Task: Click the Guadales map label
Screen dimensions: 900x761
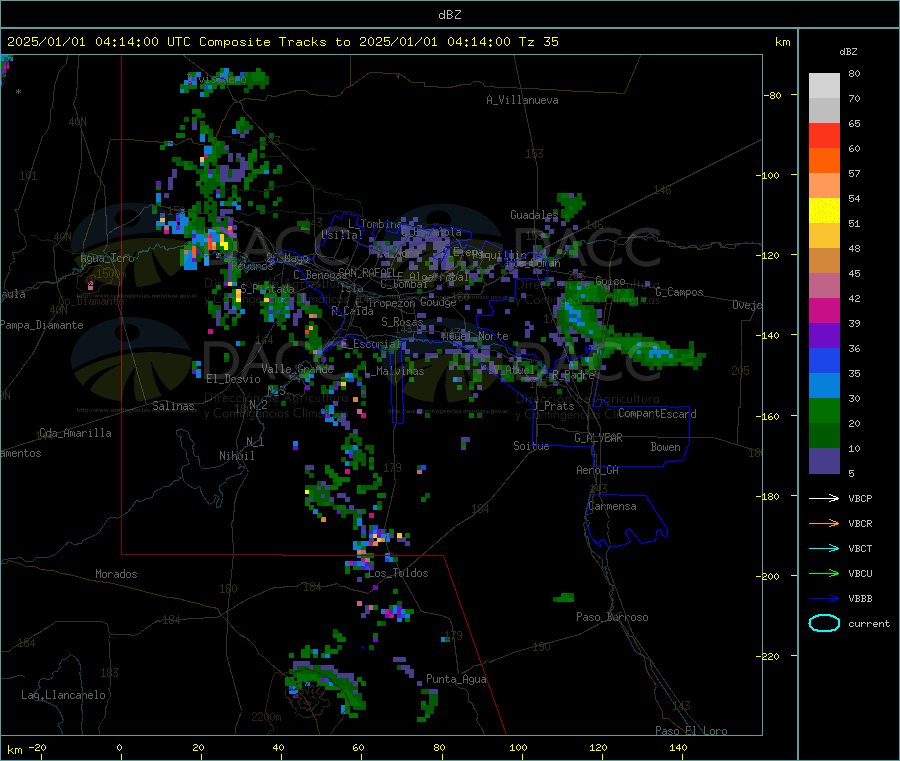Action: click(534, 215)
